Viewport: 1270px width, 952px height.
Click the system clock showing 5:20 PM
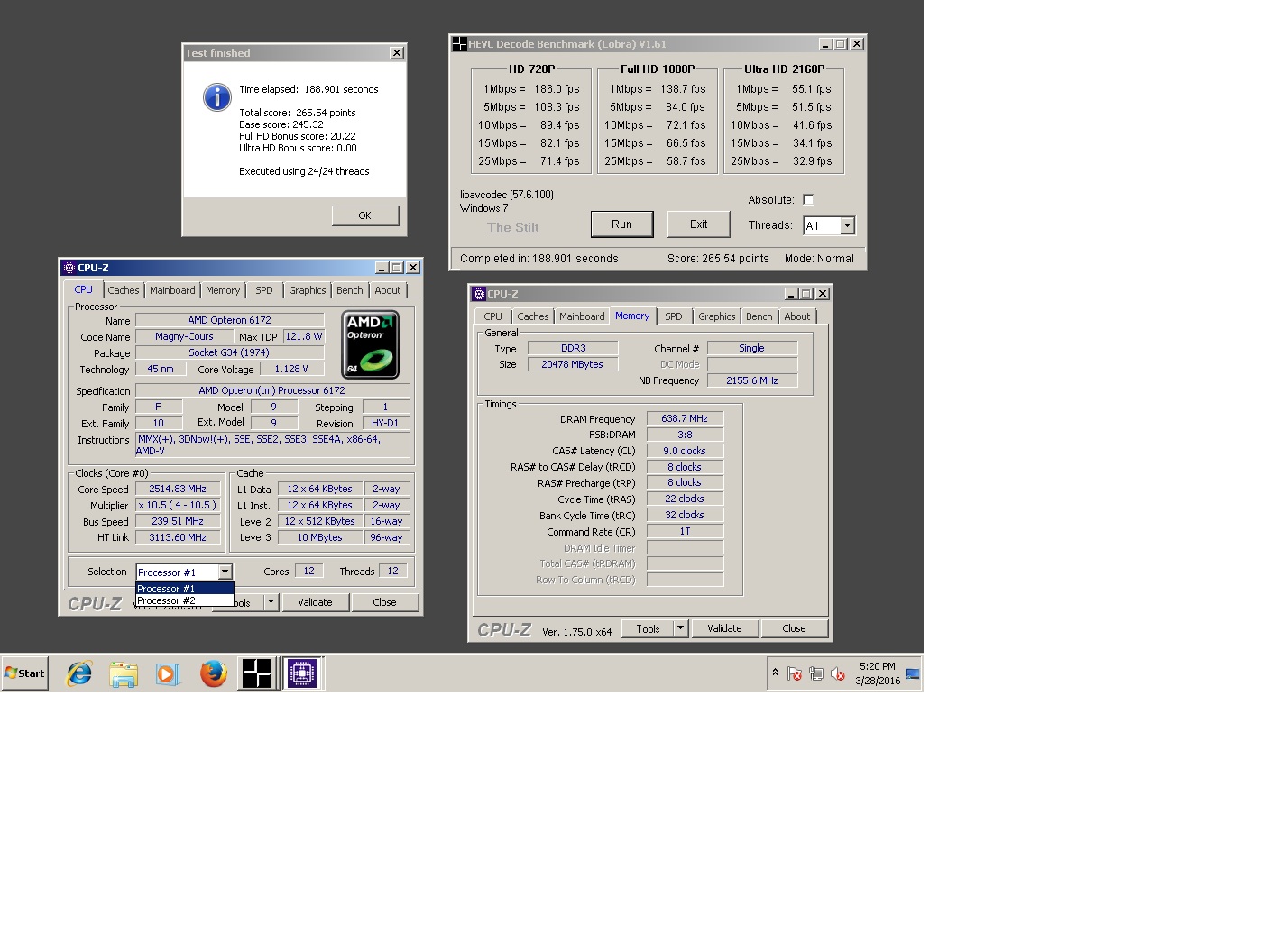click(x=878, y=673)
